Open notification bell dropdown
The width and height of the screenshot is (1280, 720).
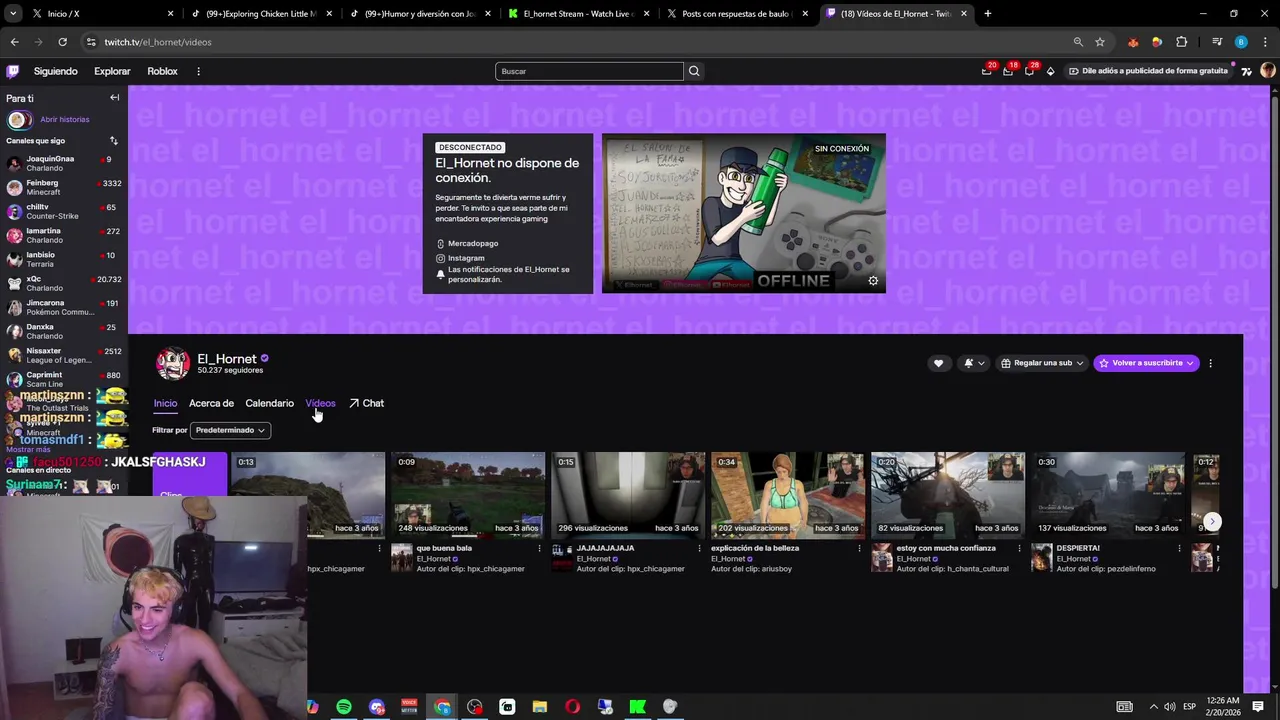click(x=974, y=363)
